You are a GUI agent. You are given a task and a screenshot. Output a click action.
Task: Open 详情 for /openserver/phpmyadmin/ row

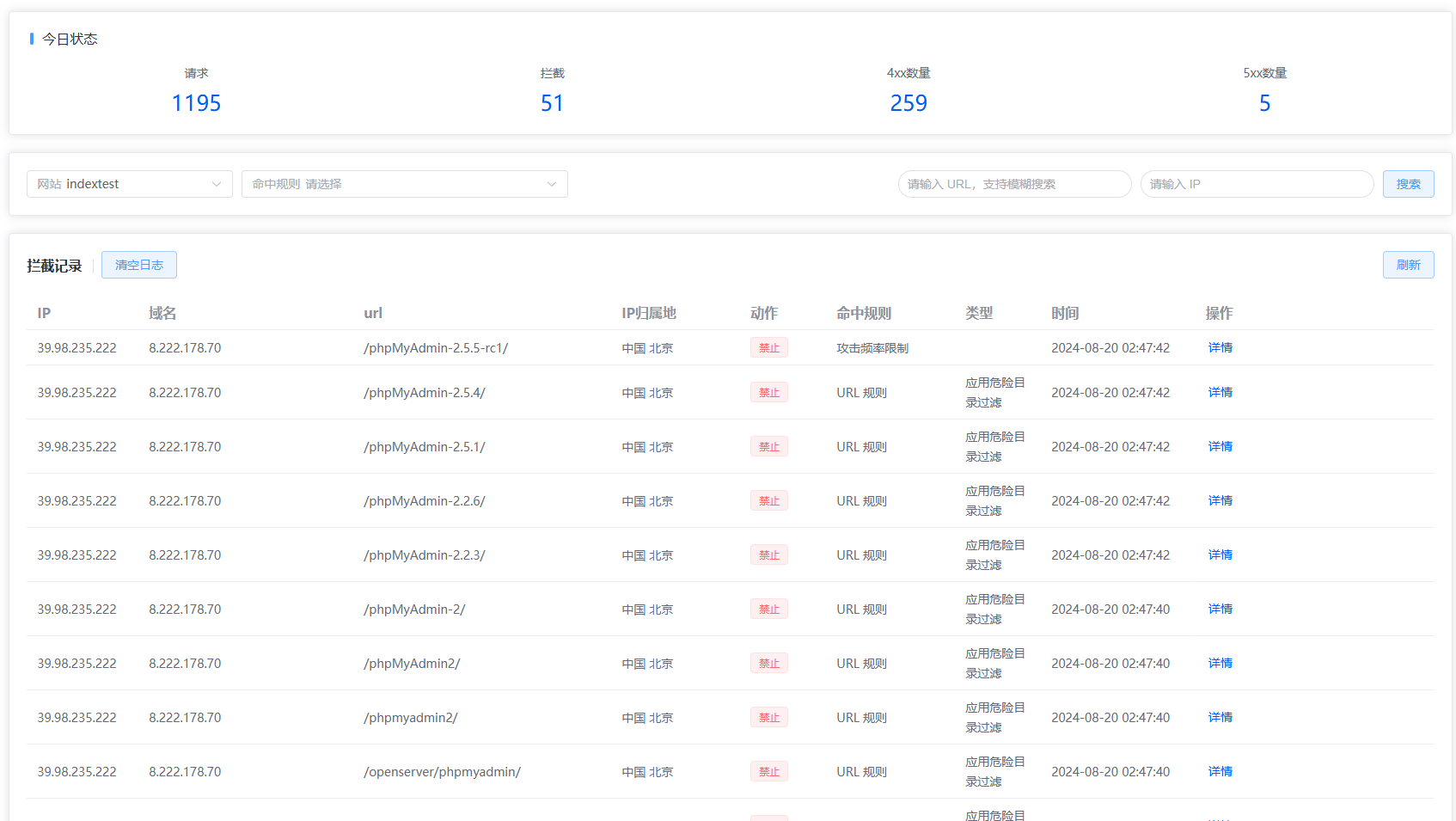point(1220,771)
